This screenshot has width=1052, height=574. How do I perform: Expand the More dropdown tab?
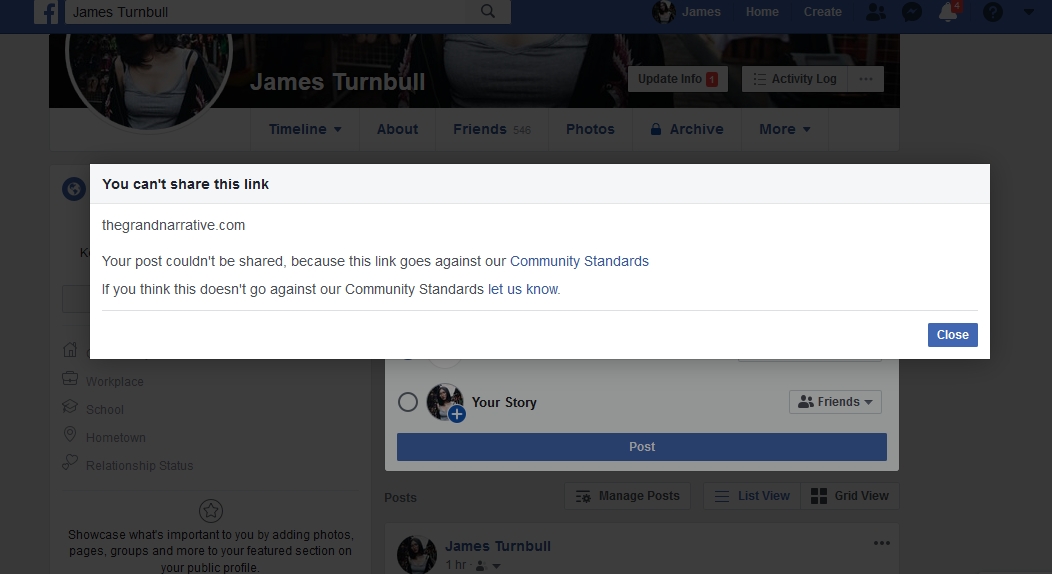pos(784,129)
